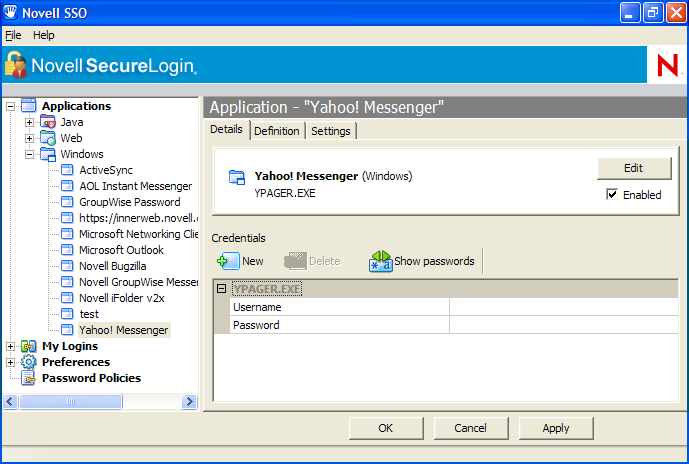Click the Novell SSO title bar hand icon
Image resolution: width=689 pixels, height=464 pixels.
click(11, 13)
